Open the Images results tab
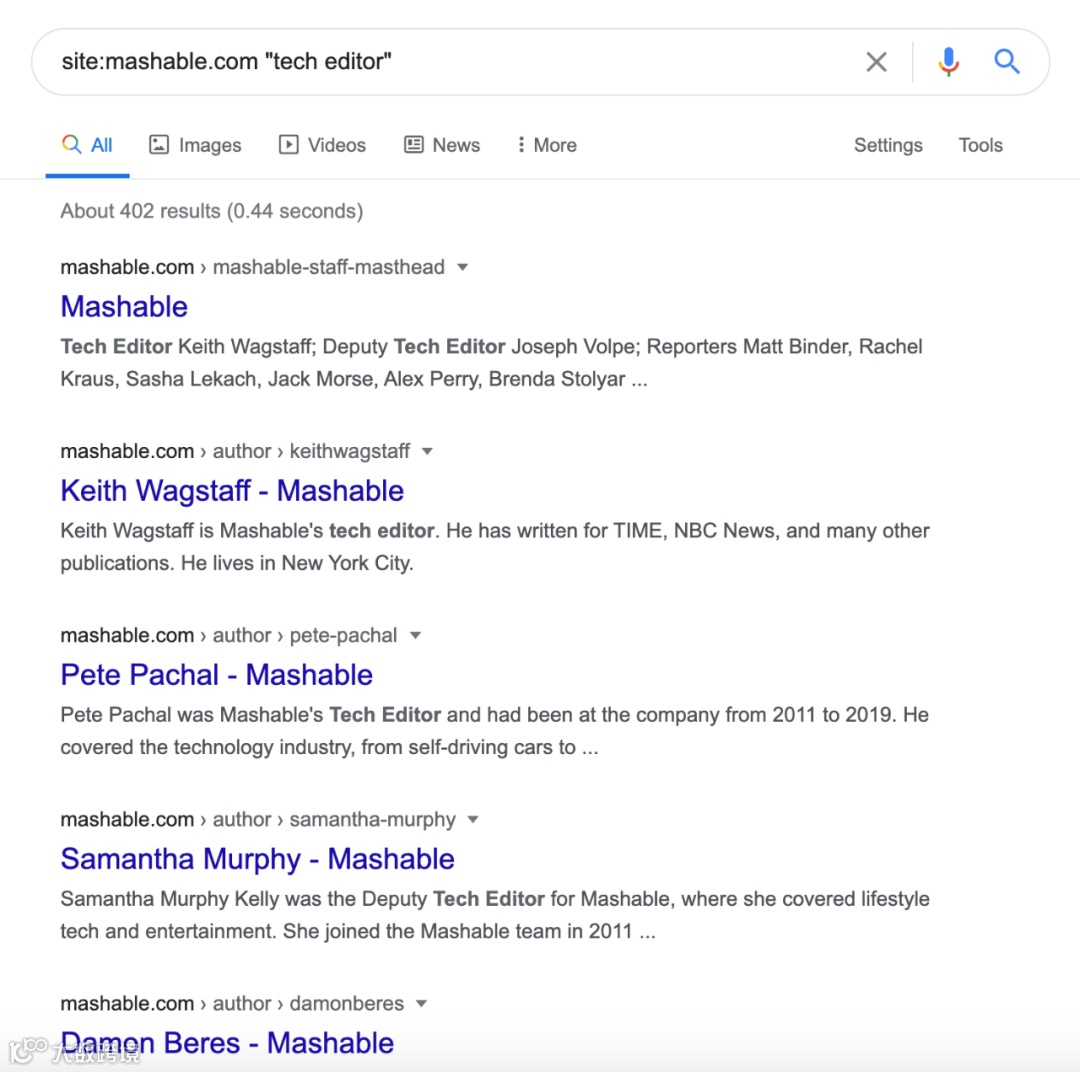The height and width of the screenshot is (1072, 1080). [x=196, y=145]
